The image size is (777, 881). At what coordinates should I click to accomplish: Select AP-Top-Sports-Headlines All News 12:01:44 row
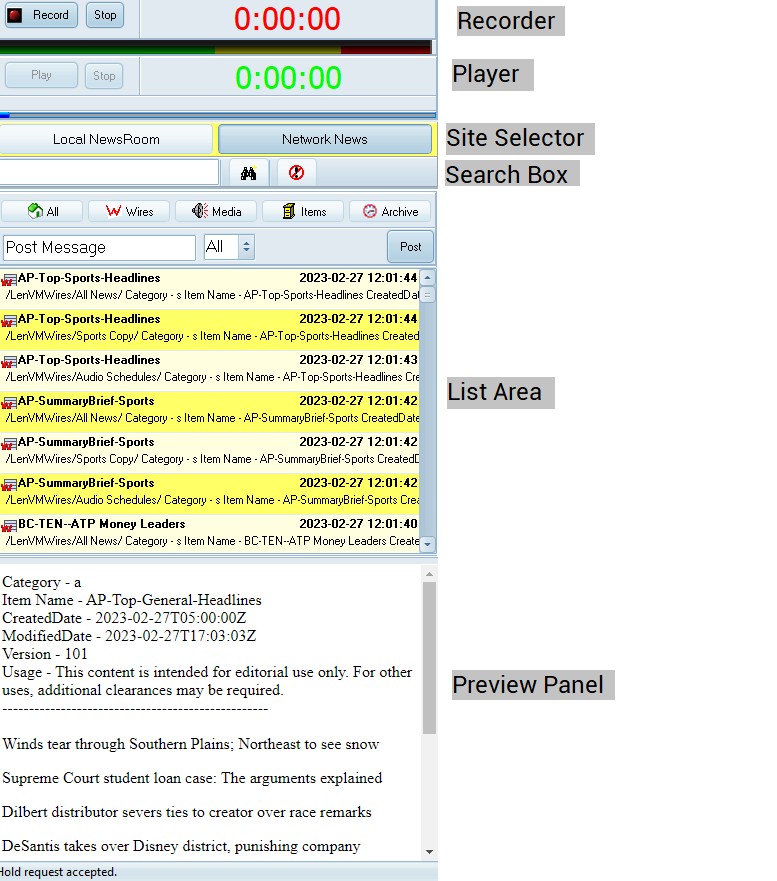(210, 287)
